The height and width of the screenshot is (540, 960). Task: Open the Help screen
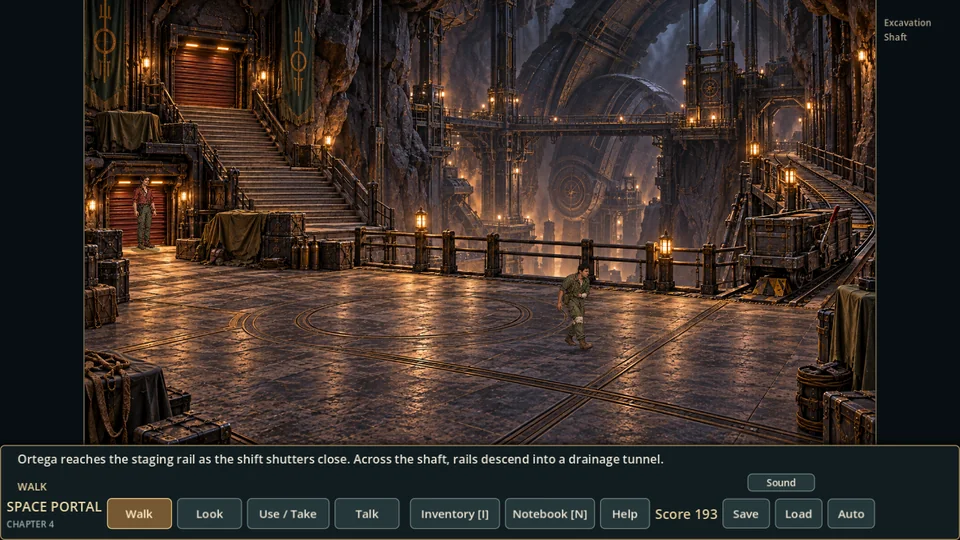click(x=624, y=514)
